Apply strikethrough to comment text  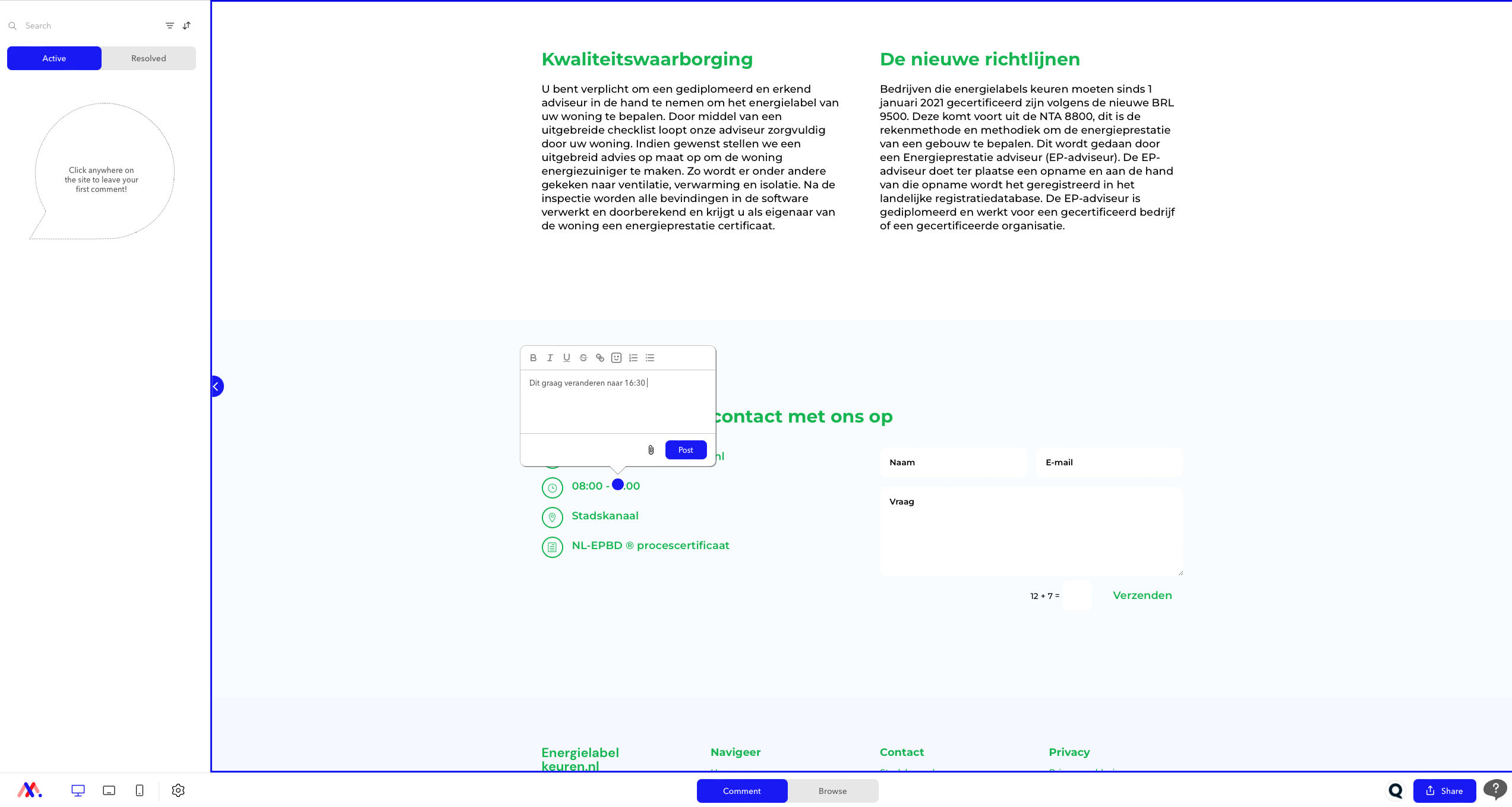tap(583, 358)
